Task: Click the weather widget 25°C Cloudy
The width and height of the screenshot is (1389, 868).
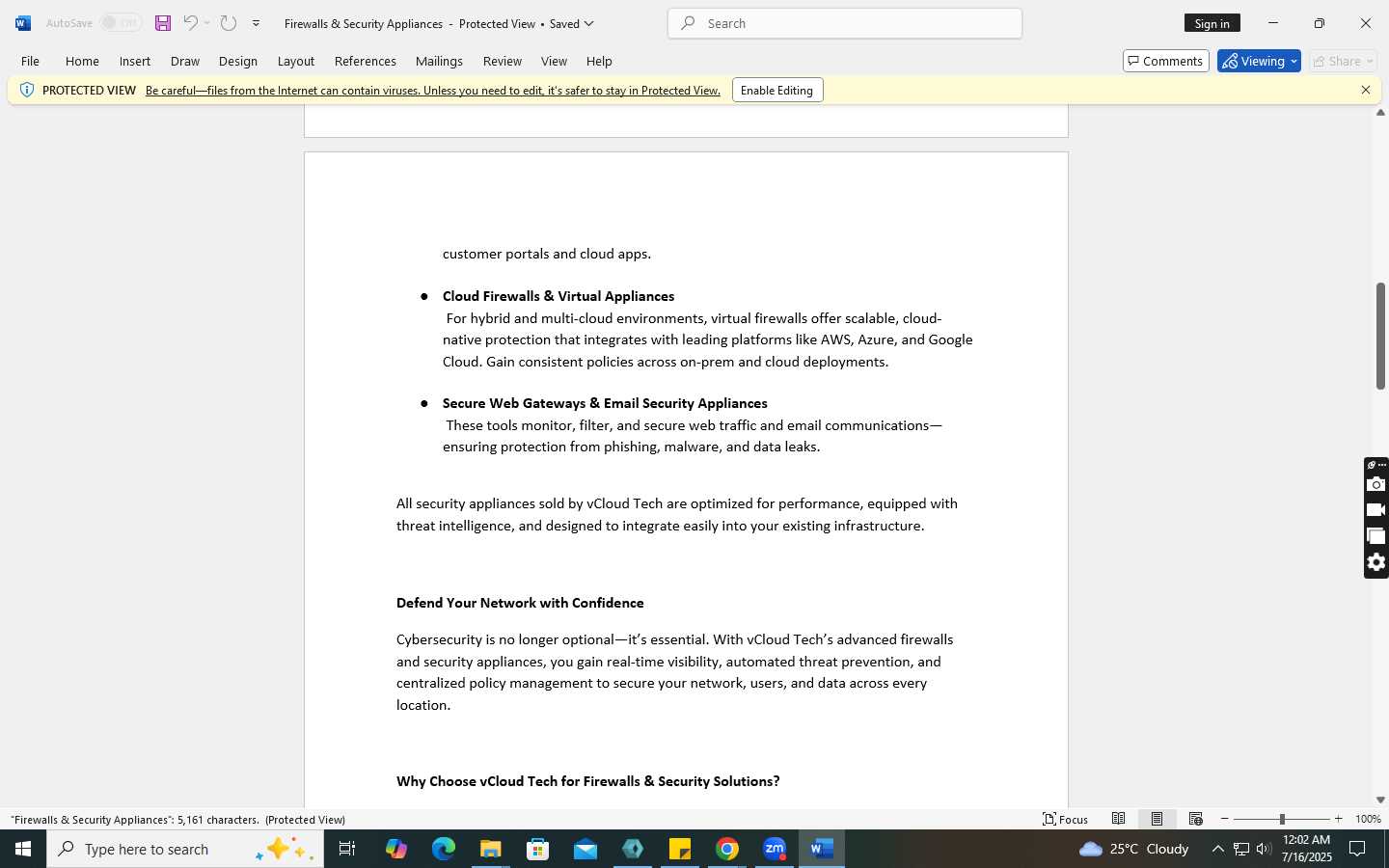Action: click(x=1134, y=849)
